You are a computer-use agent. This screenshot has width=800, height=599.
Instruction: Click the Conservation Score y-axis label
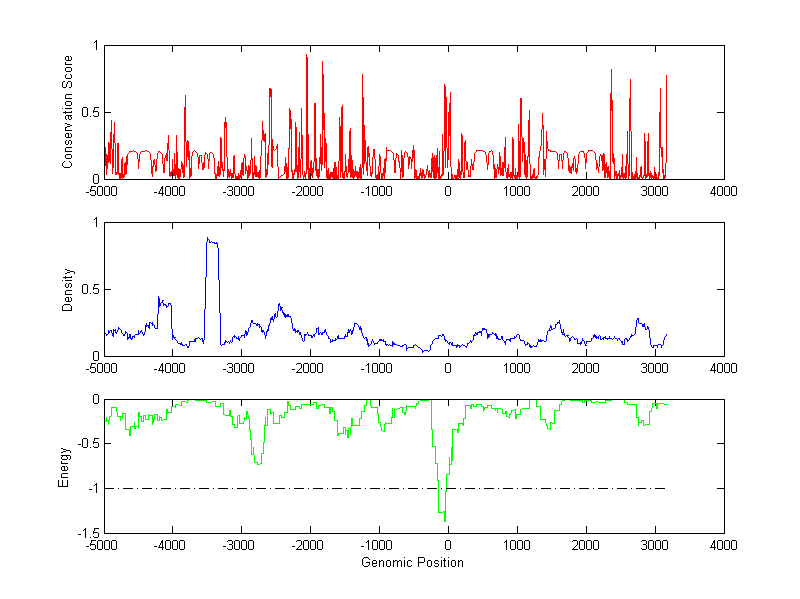67,112
